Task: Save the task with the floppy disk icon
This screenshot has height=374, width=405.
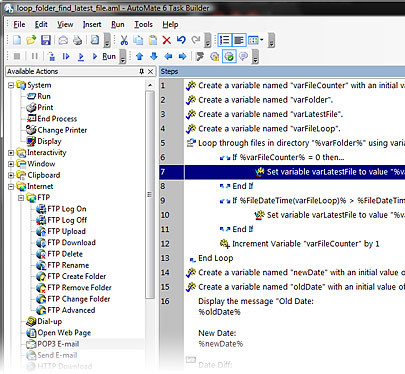Action: pos(46,40)
